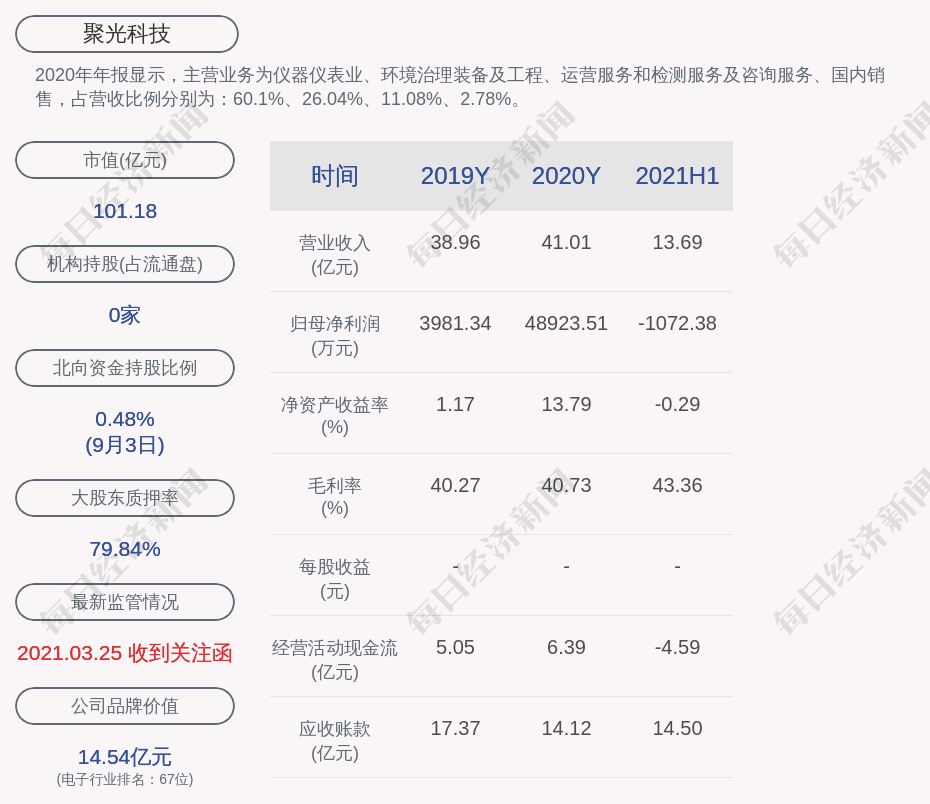This screenshot has width=930, height=804.
Task: Select the 市值(亿元) label pill
Action: 125,160
